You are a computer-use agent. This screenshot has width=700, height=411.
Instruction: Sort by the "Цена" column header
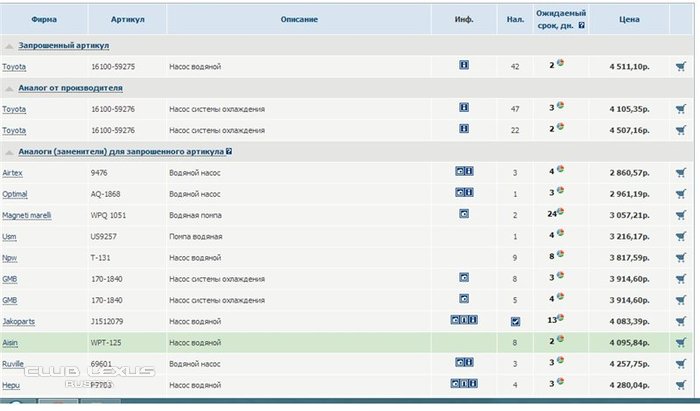[628, 19]
